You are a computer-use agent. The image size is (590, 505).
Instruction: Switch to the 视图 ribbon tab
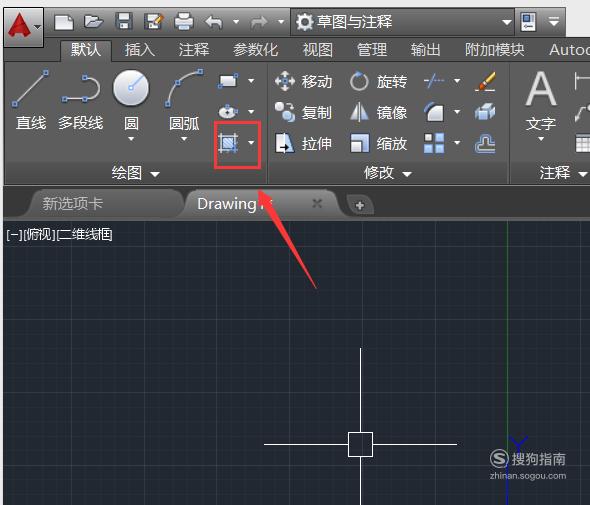[x=318, y=50]
